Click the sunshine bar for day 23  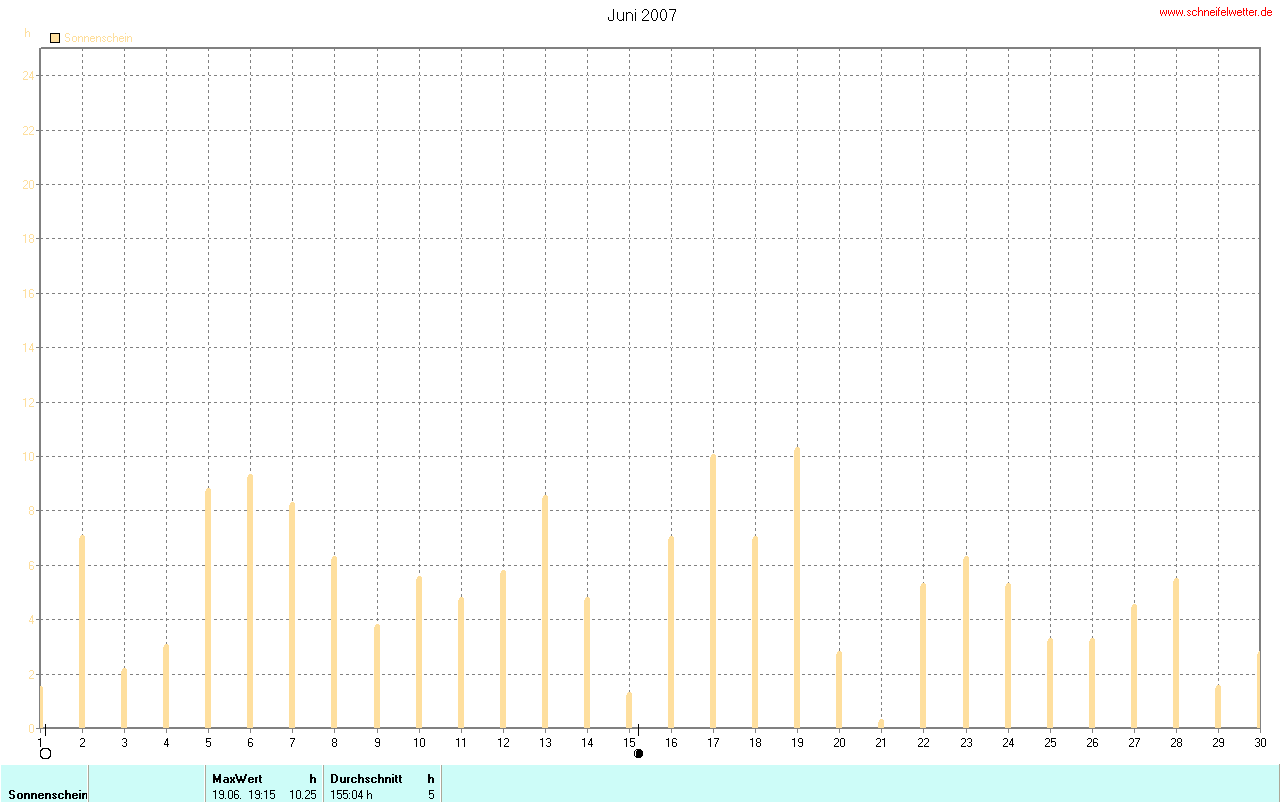pyautogui.click(x=966, y=642)
